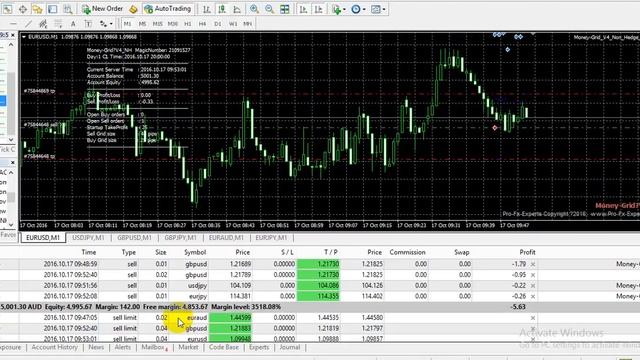Select the EURAUD,M1 chart tab
Viewport: 640px width, 360px height.
226,238
